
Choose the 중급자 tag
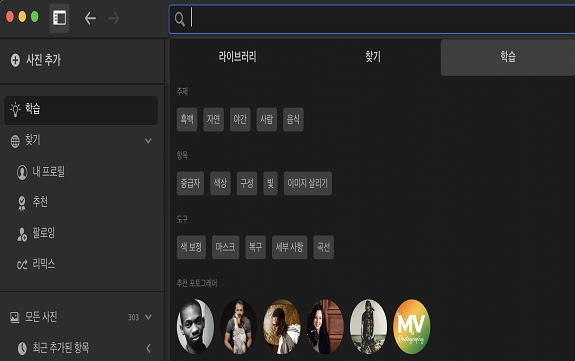point(190,183)
